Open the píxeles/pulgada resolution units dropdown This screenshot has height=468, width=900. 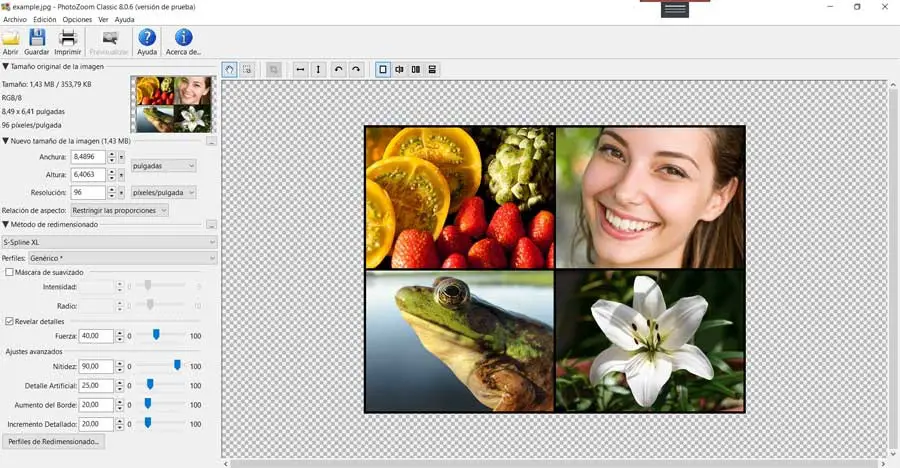tap(164, 192)
